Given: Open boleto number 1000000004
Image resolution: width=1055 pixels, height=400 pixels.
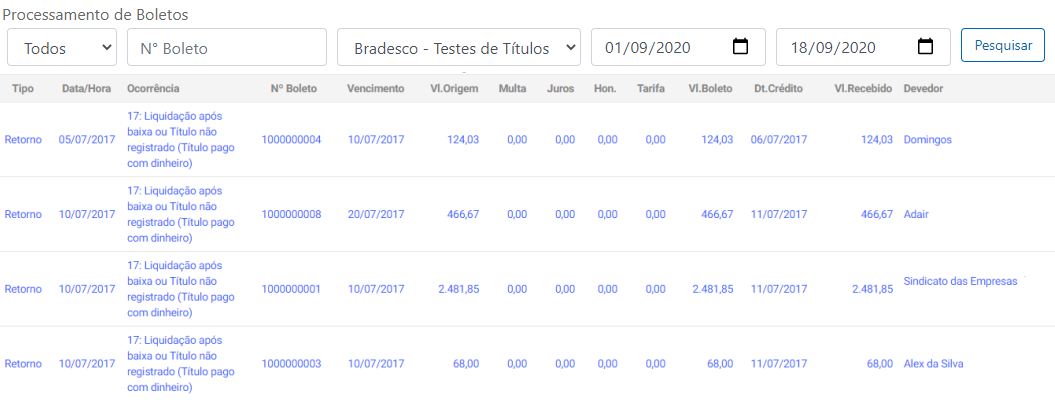Looking at the screenshot, I should click(291, 140).
